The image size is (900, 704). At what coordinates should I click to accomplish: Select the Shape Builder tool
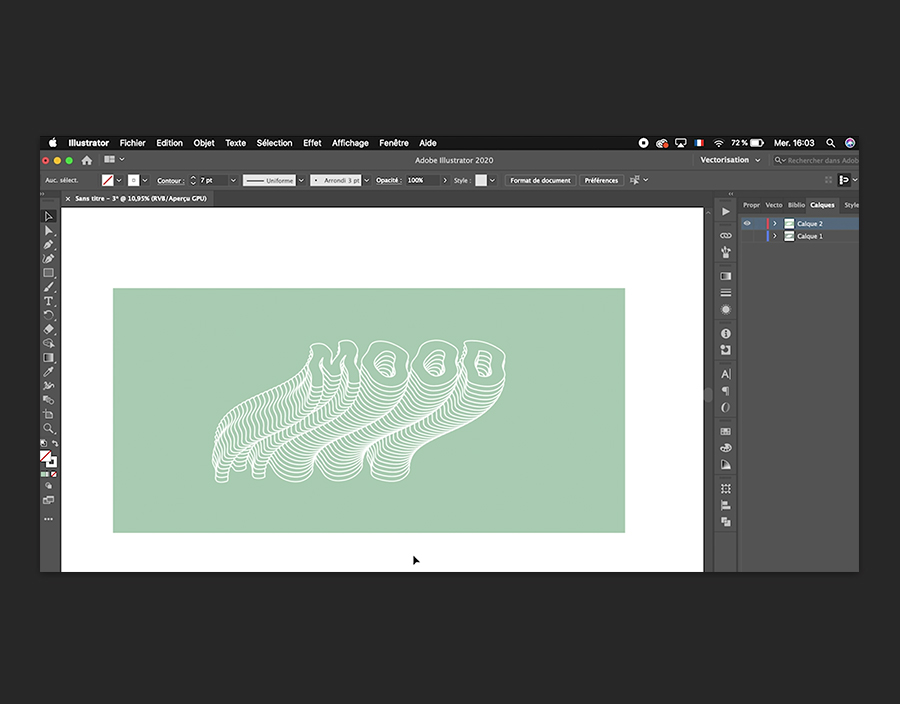coord(49,343)
